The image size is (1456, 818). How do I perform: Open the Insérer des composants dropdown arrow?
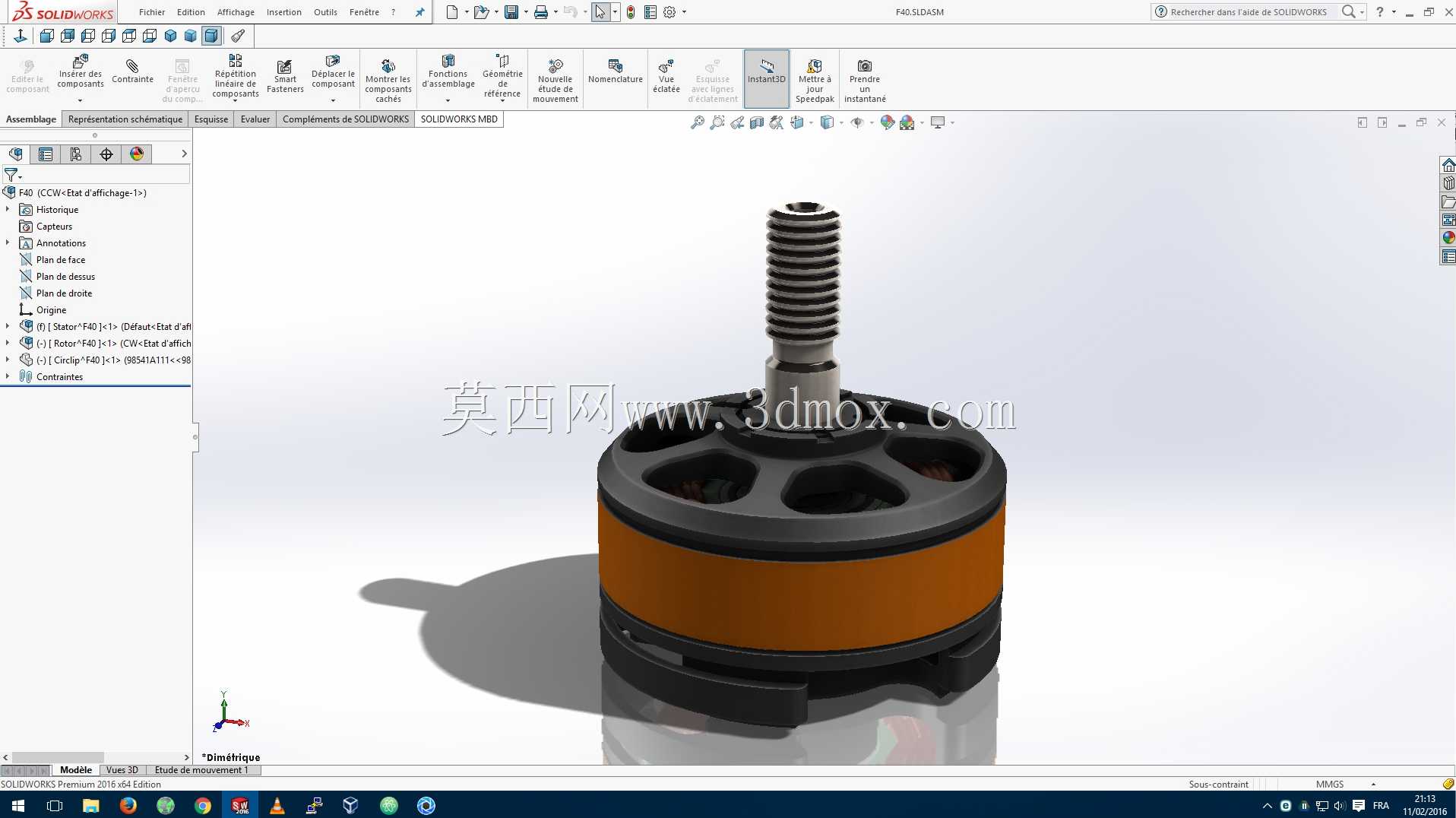80,100
